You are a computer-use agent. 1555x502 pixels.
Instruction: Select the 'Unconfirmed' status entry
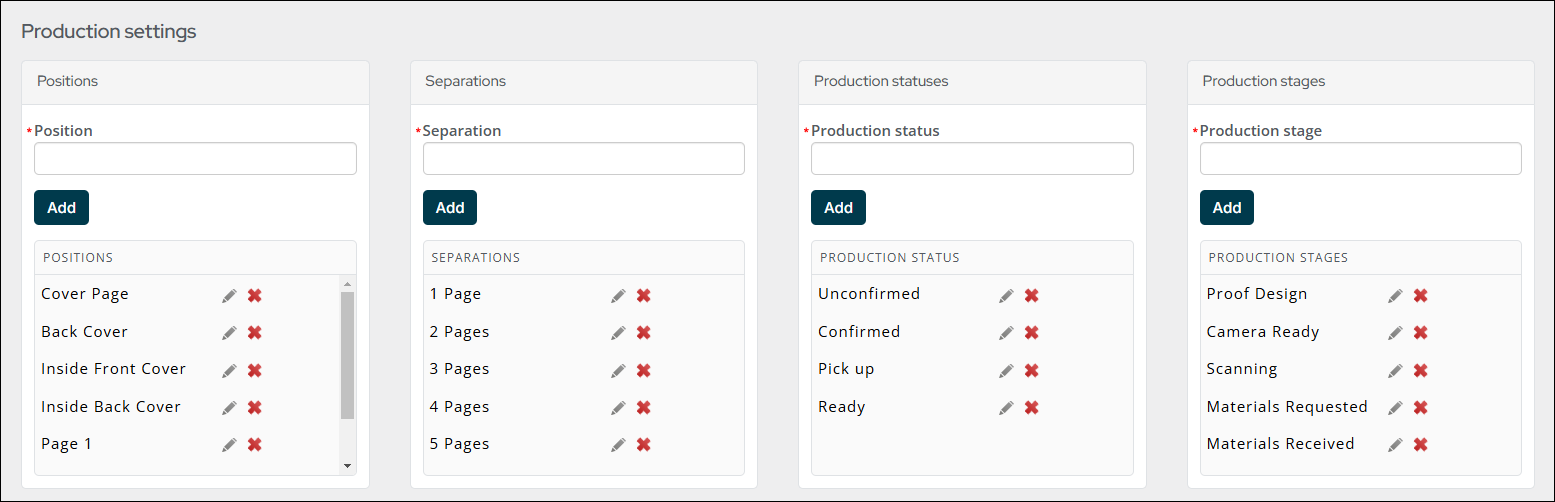[x=869, y=294]
